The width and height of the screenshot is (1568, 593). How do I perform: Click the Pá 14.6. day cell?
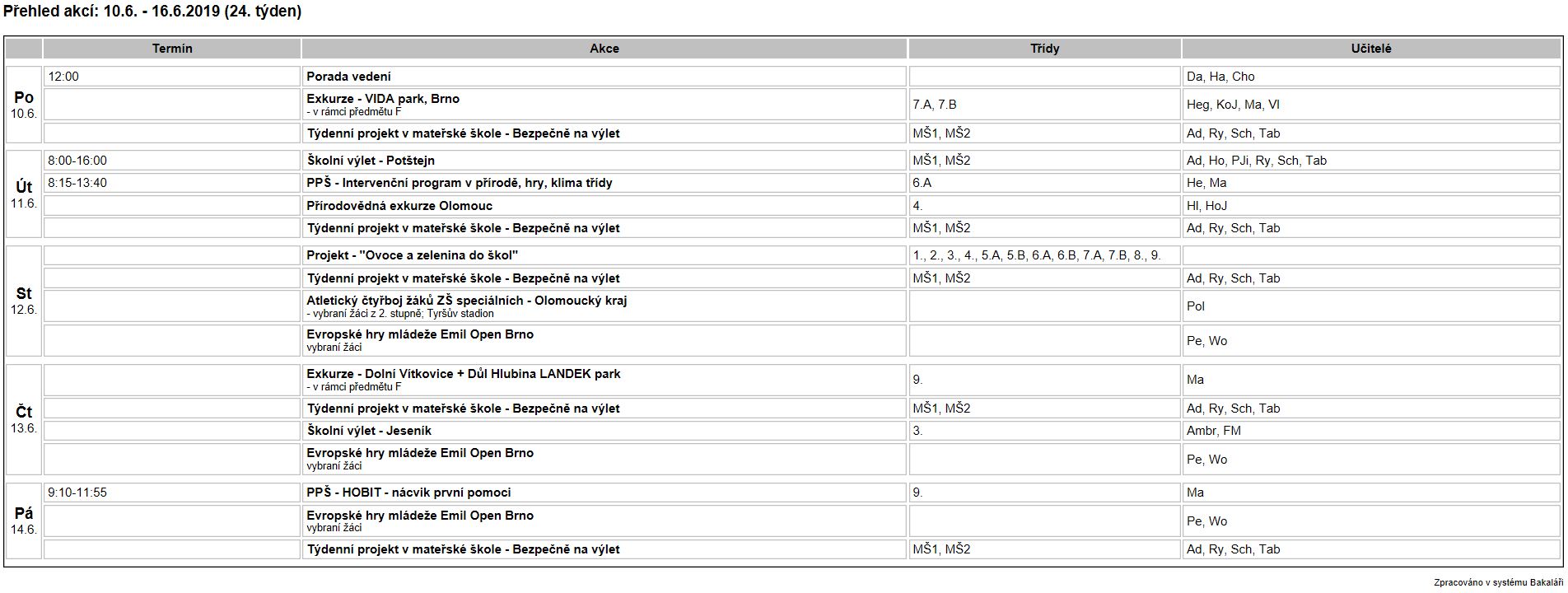24,521
